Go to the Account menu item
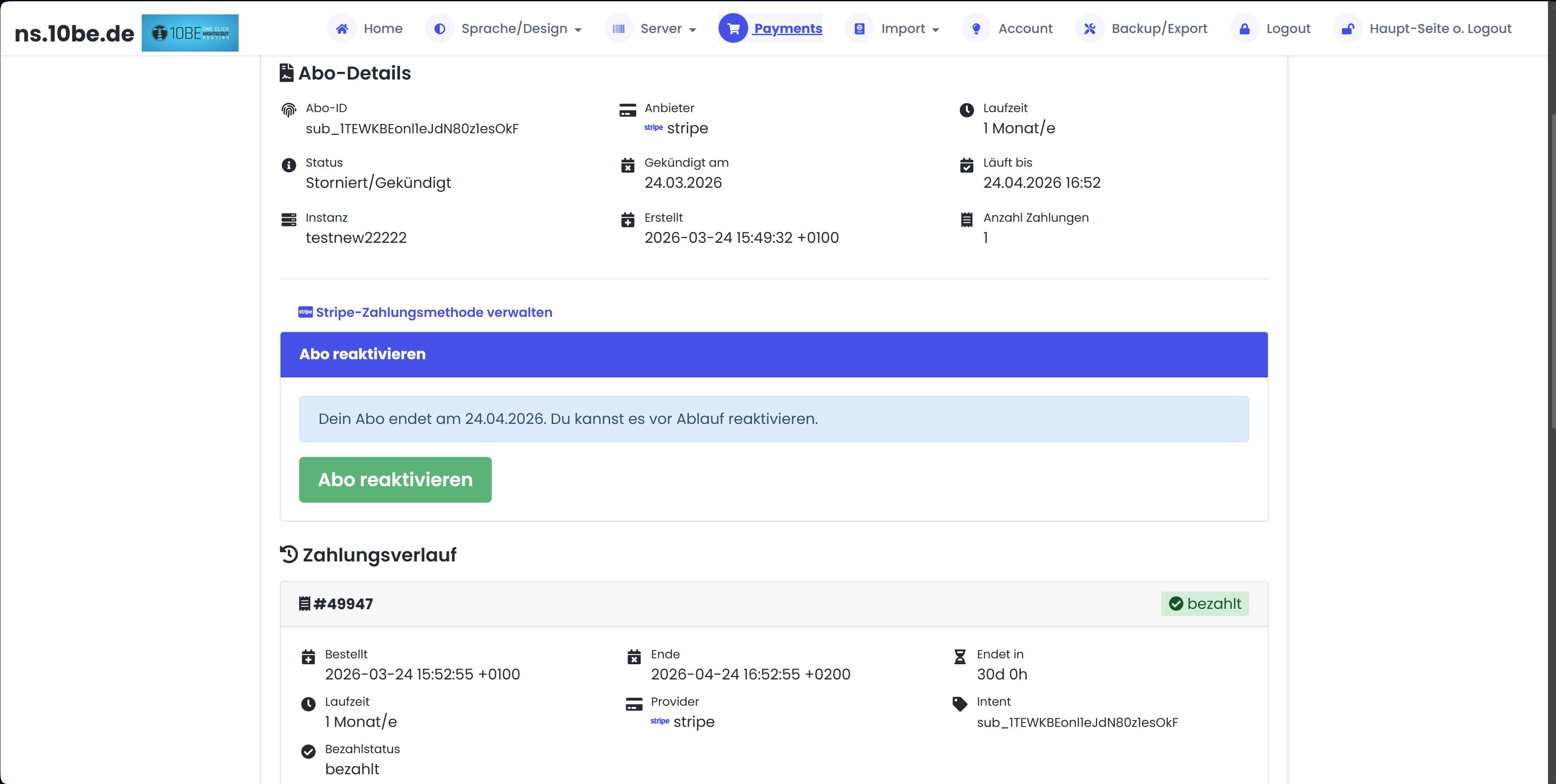 coord(1025,28)
